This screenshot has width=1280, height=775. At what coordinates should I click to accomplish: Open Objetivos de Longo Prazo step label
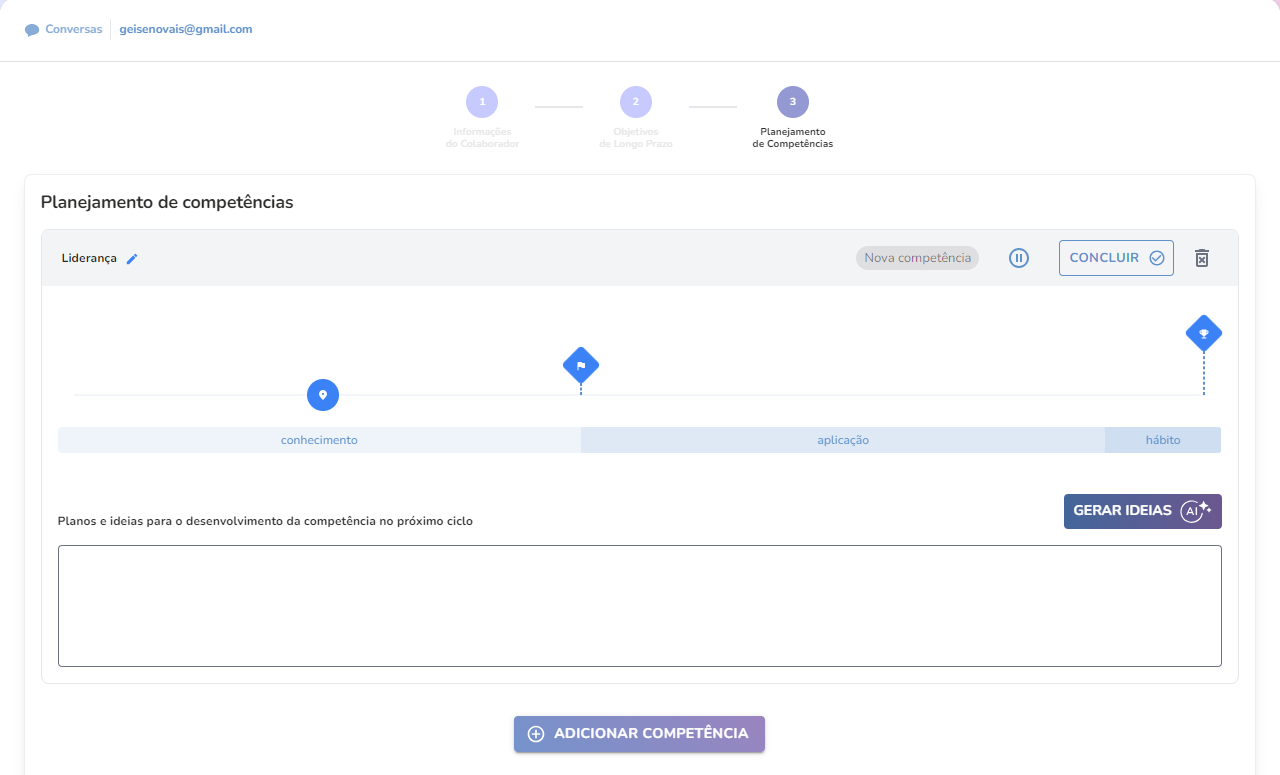pyautogui.click(x=636, y=138)
